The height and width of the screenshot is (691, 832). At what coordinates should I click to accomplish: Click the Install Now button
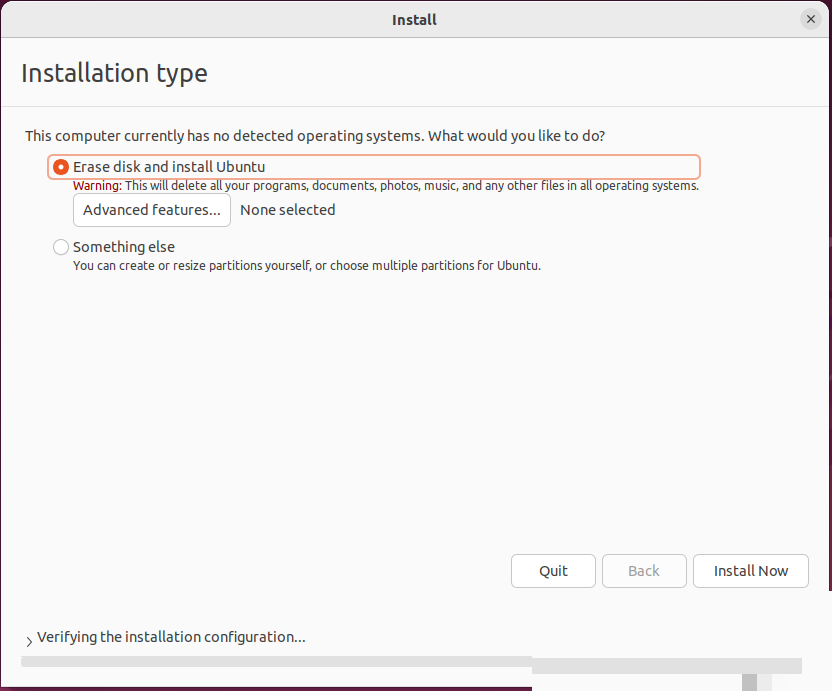coord(751,571)
